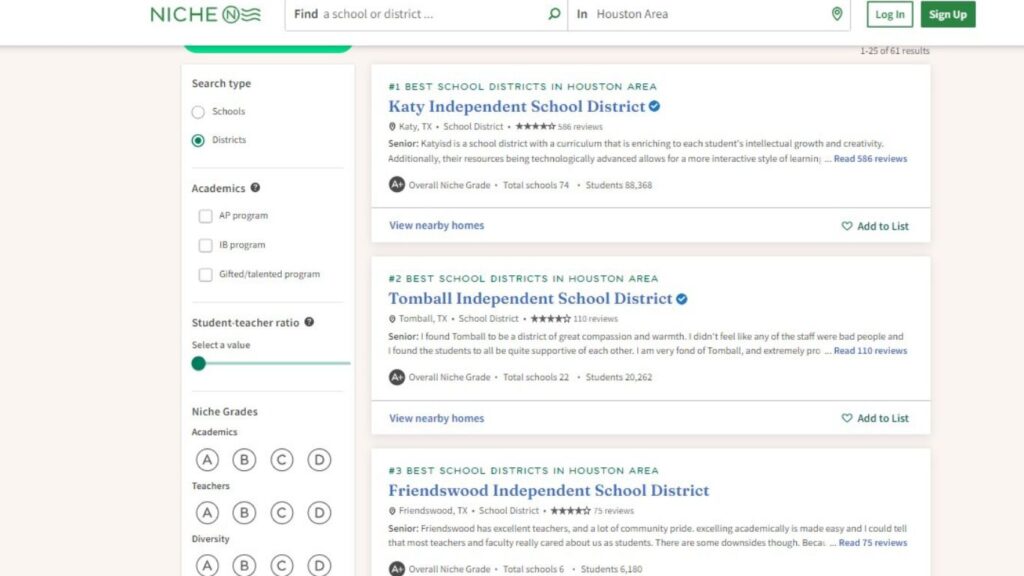Click the Log In button

click(x=889, y=14)
